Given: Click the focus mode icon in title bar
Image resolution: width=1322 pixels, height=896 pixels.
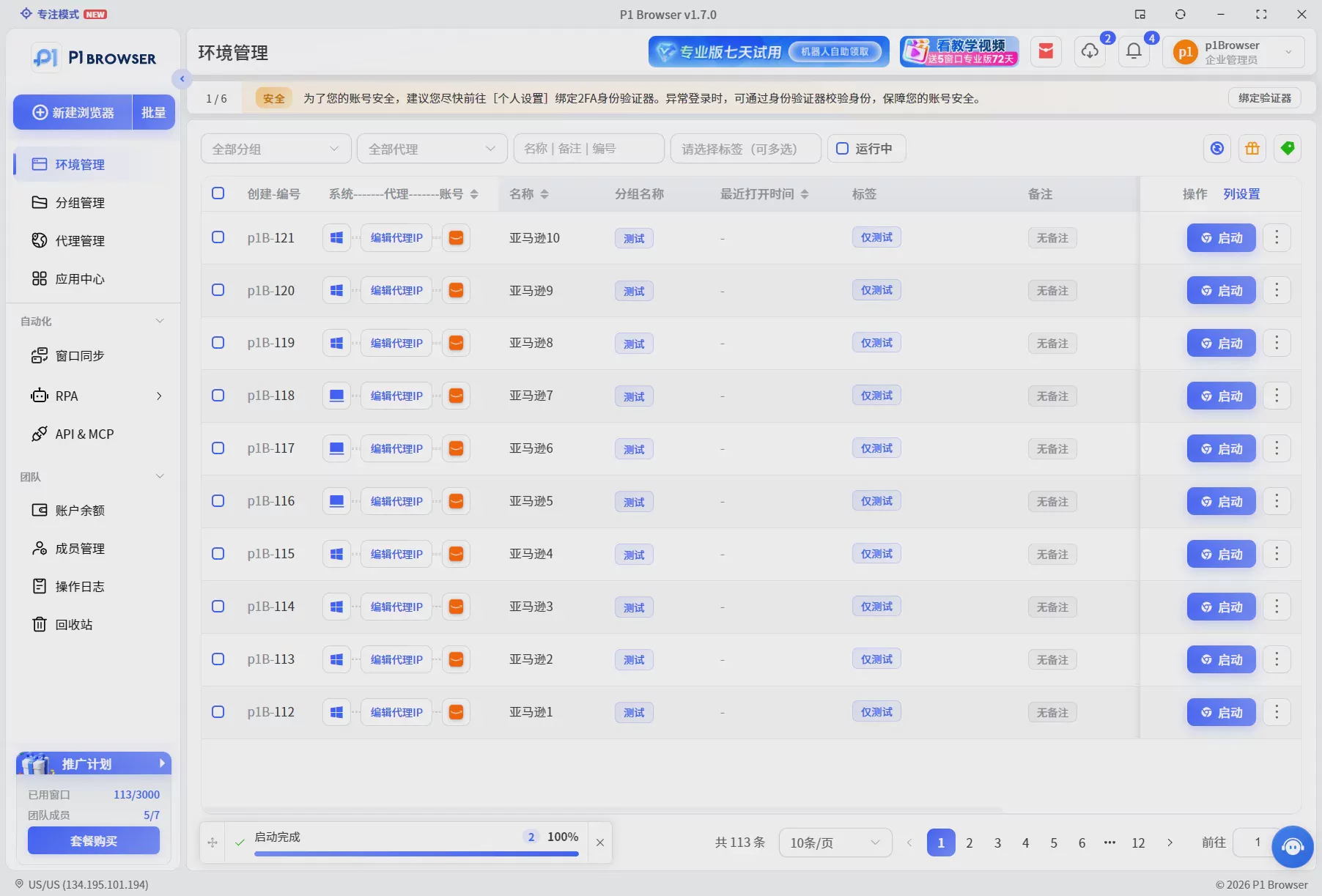Looking at the screenshot, I should point(26,14).
